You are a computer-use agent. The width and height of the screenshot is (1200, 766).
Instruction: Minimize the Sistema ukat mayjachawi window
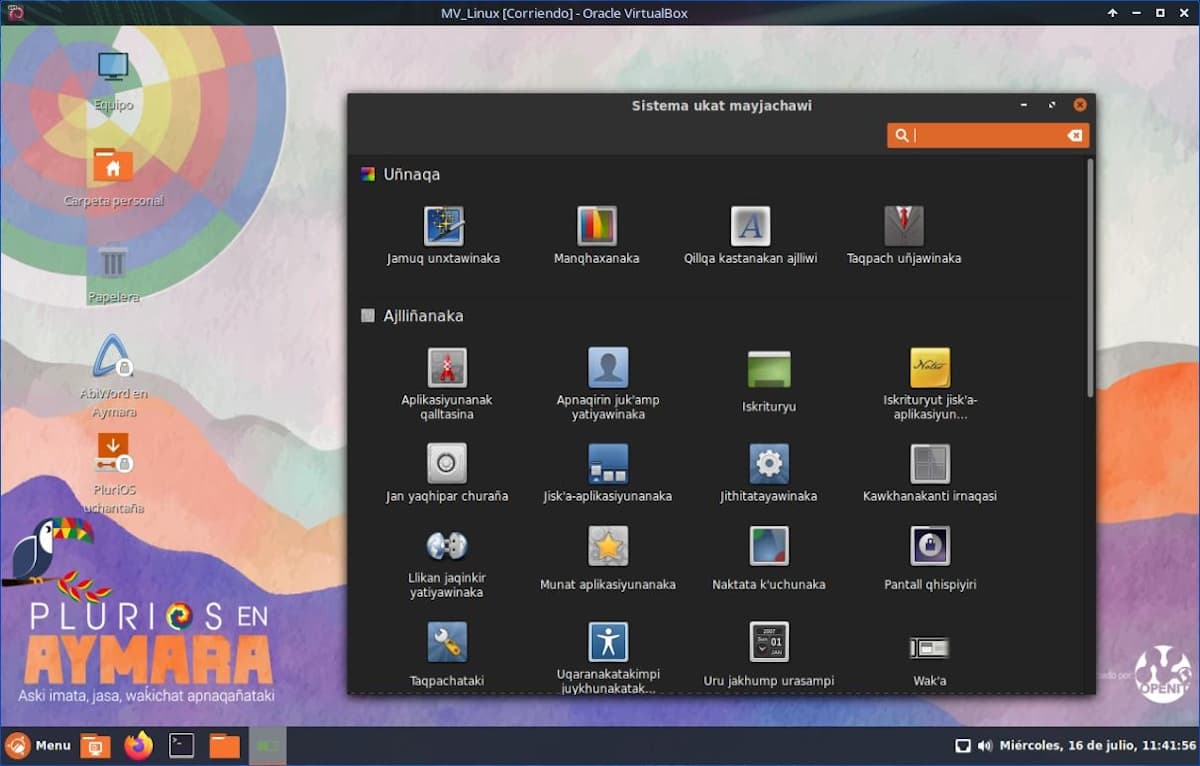point(1024,105)
